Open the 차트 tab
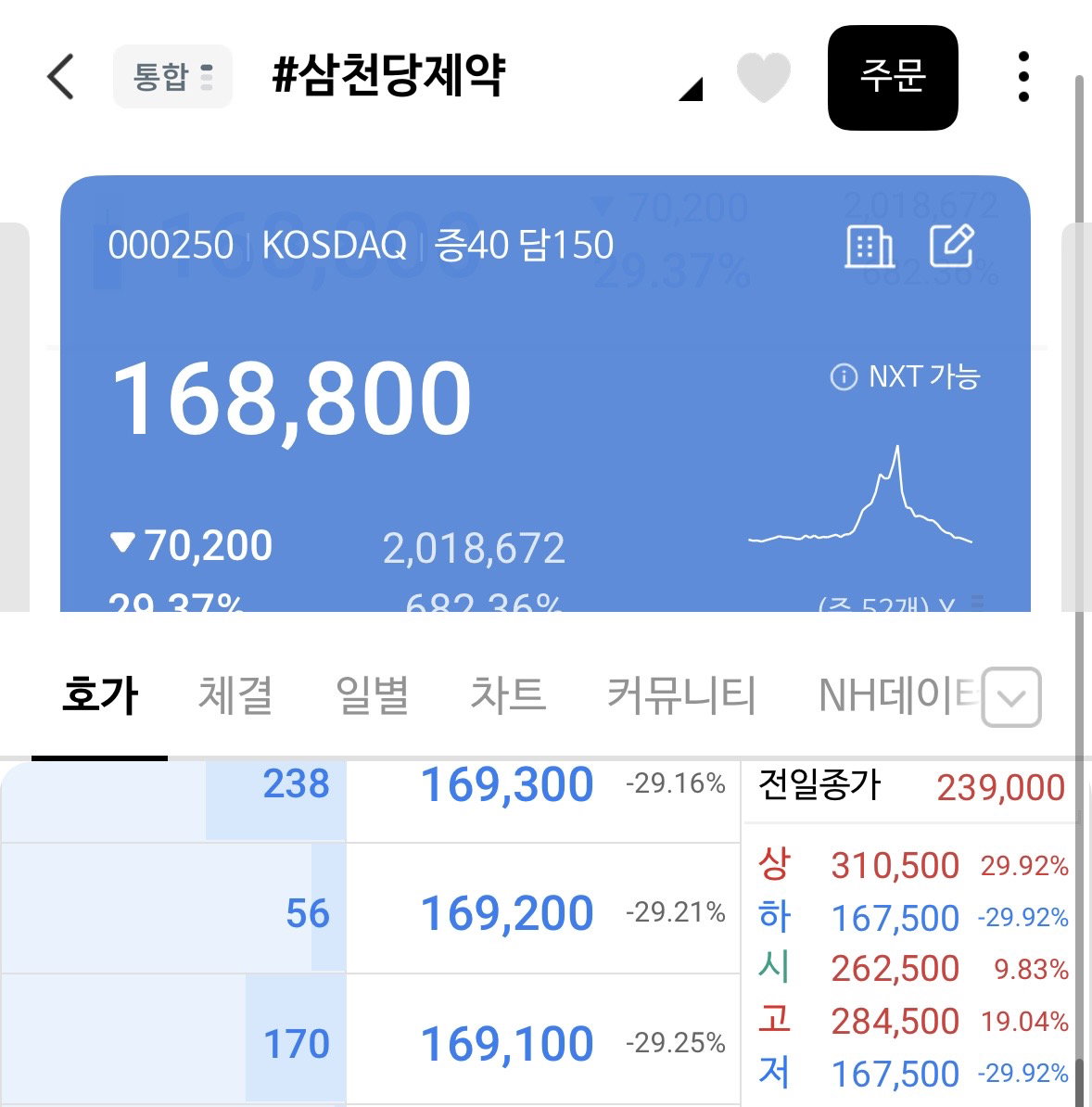The image size is (1092, 1107). click(x=508, y=694)
